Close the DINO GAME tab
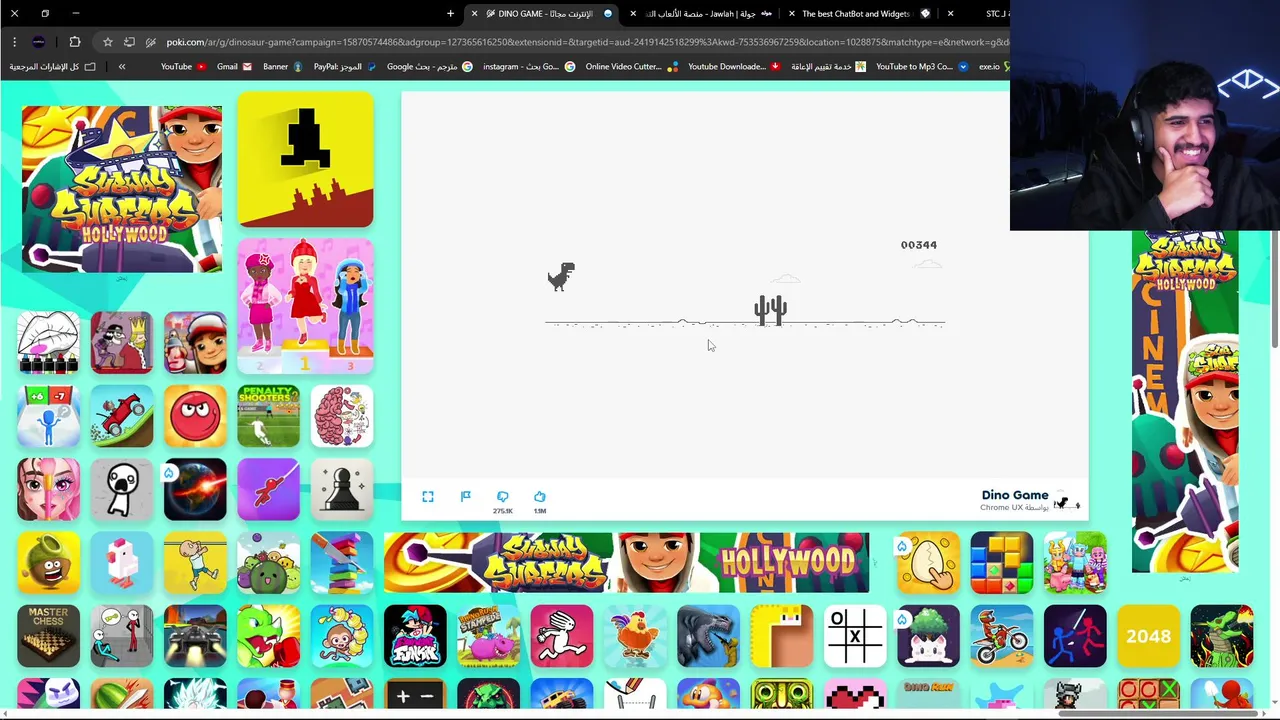Screen dimensions: 1280x720 [x=474, y=14]
